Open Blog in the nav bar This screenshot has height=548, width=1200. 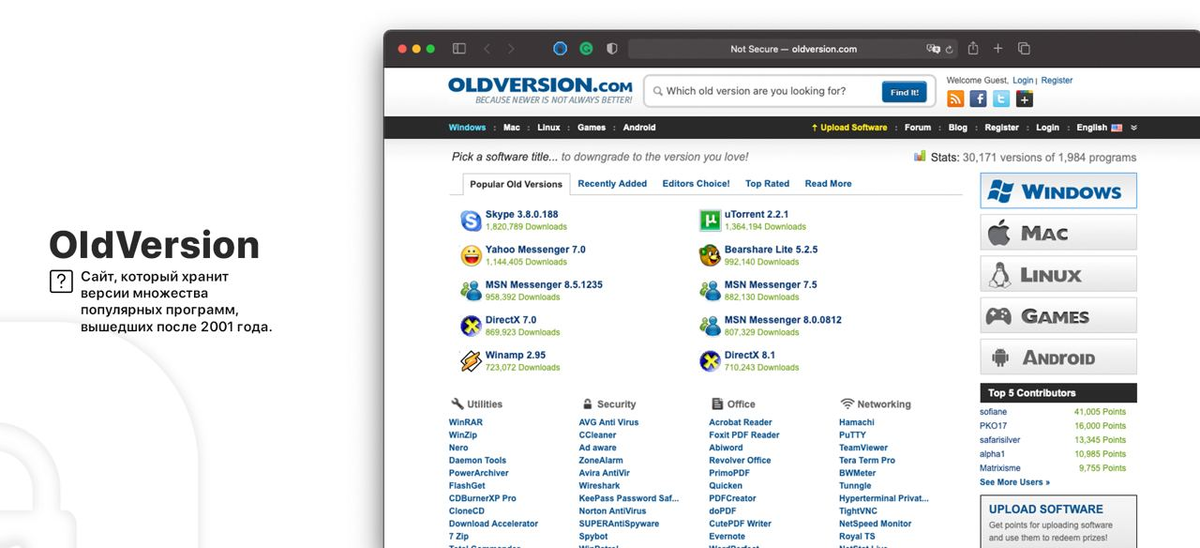(958, 128)
